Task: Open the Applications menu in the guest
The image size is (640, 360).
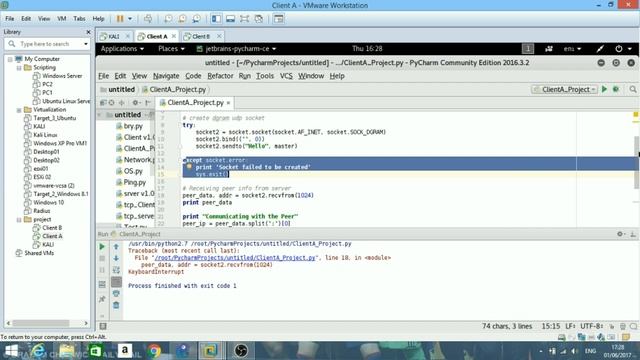Action: point(122,49)
